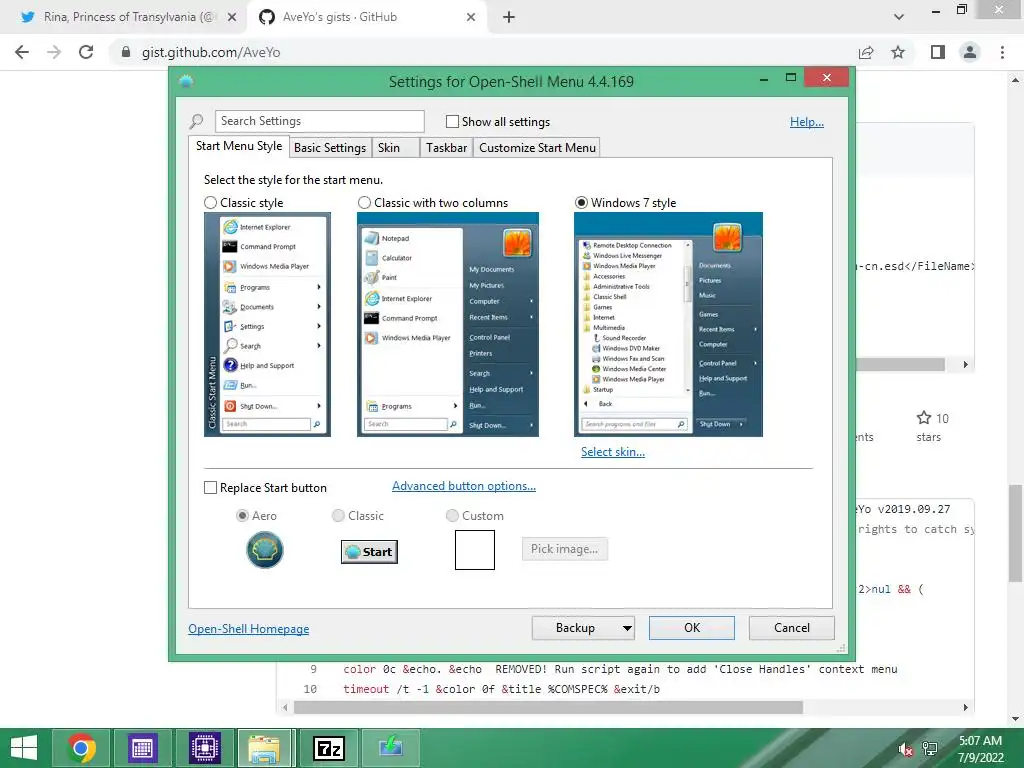Viewport: 1024px width, 768px height.
Task: Click the Cancel button
Action: (792, 628)
